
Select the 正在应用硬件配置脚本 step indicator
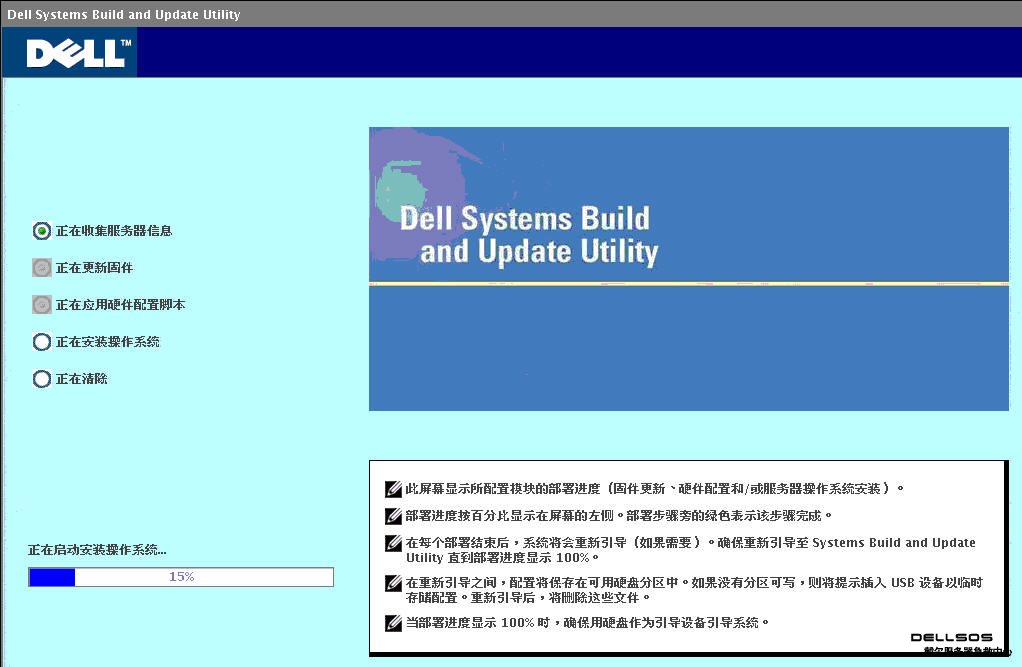[x=42, y=304]
